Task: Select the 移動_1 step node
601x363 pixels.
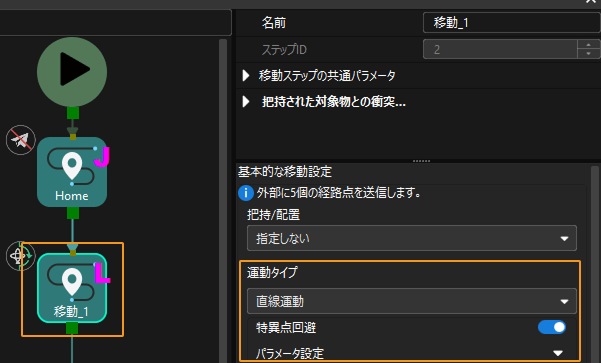Action: coord(72,288)
